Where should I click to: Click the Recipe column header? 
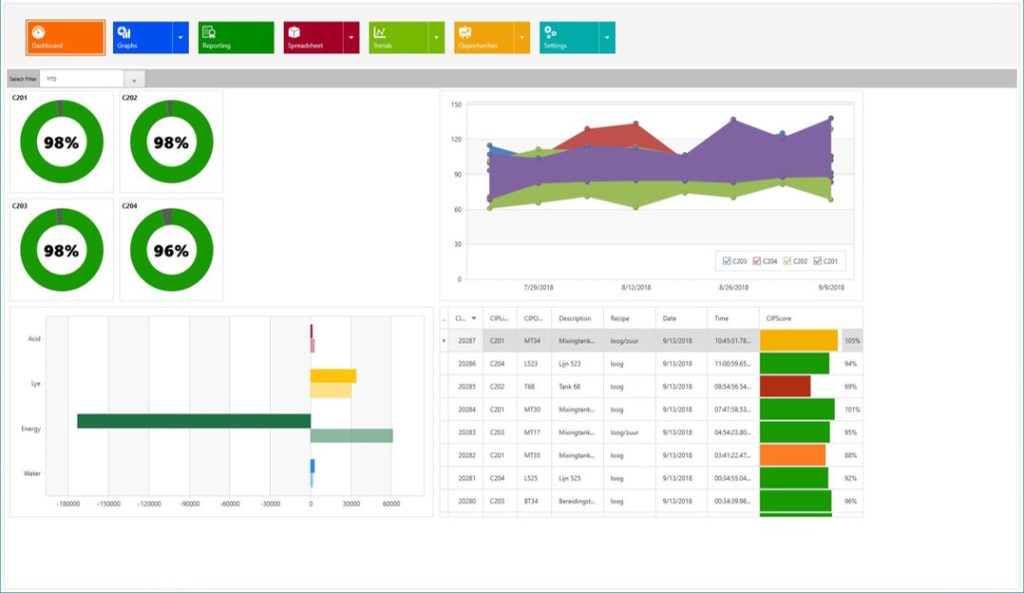620,318
